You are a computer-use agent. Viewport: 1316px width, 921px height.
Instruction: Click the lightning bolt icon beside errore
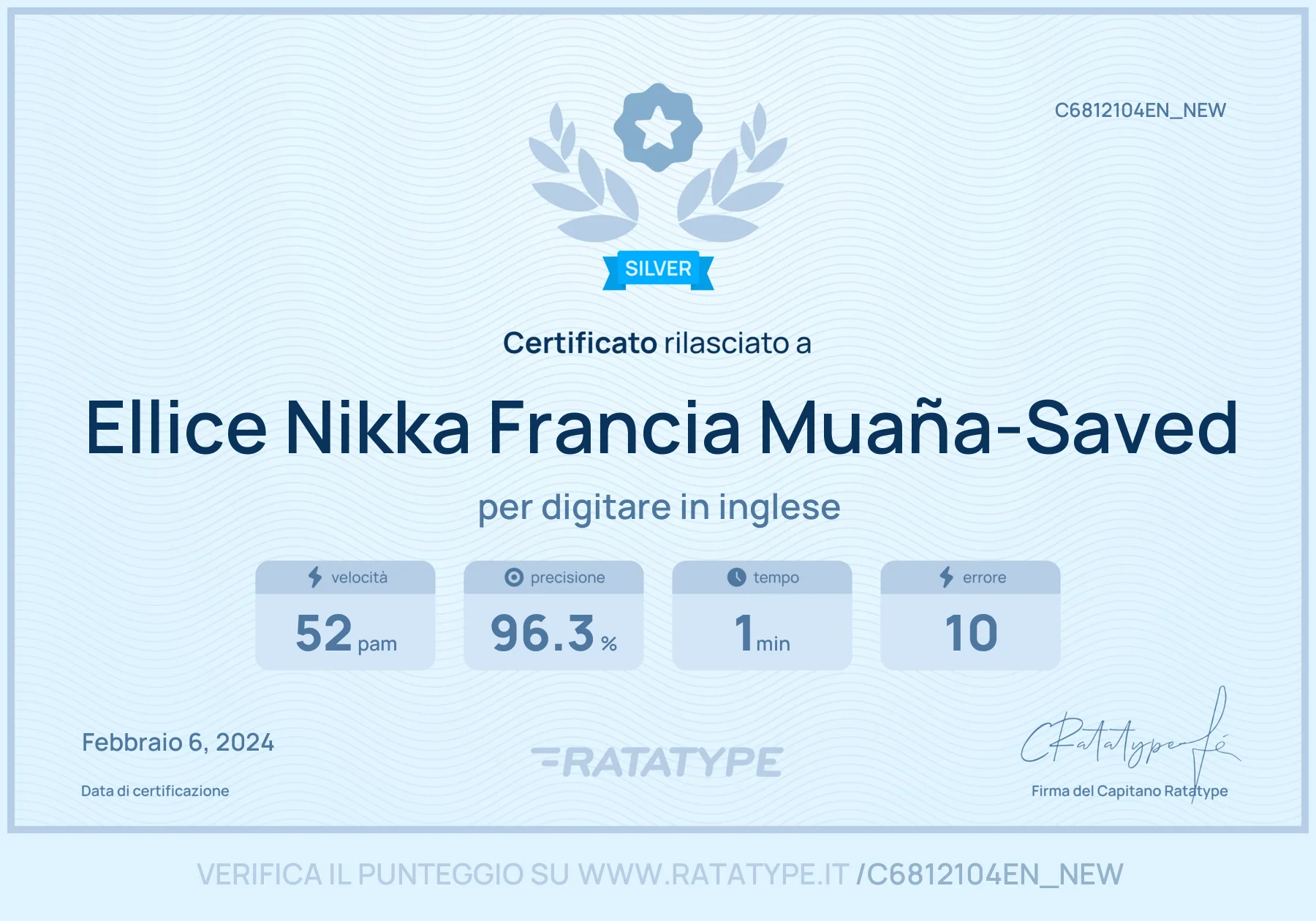point(947,577)
